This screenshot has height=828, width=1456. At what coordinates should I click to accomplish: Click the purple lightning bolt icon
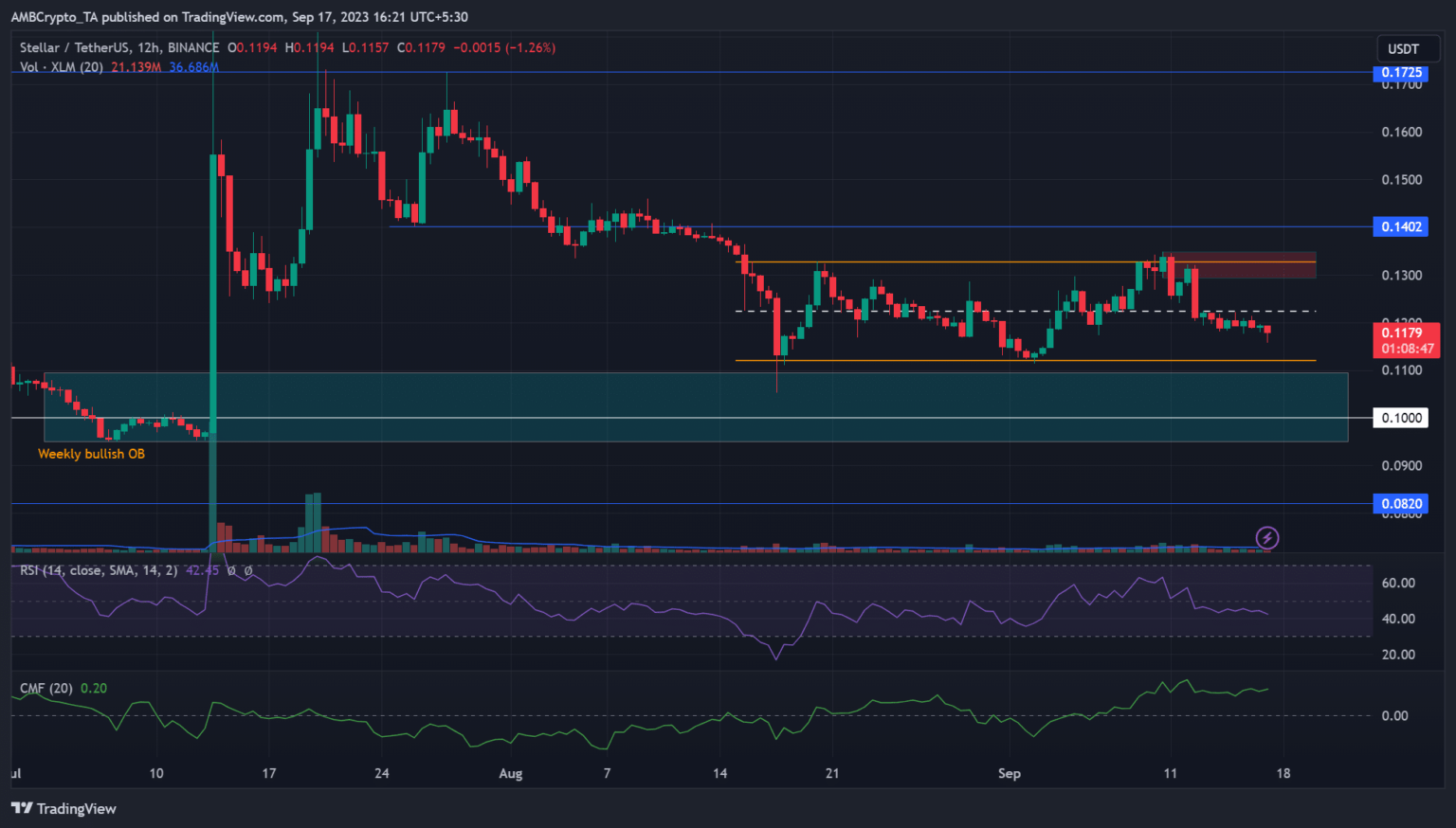point(1267,538)
